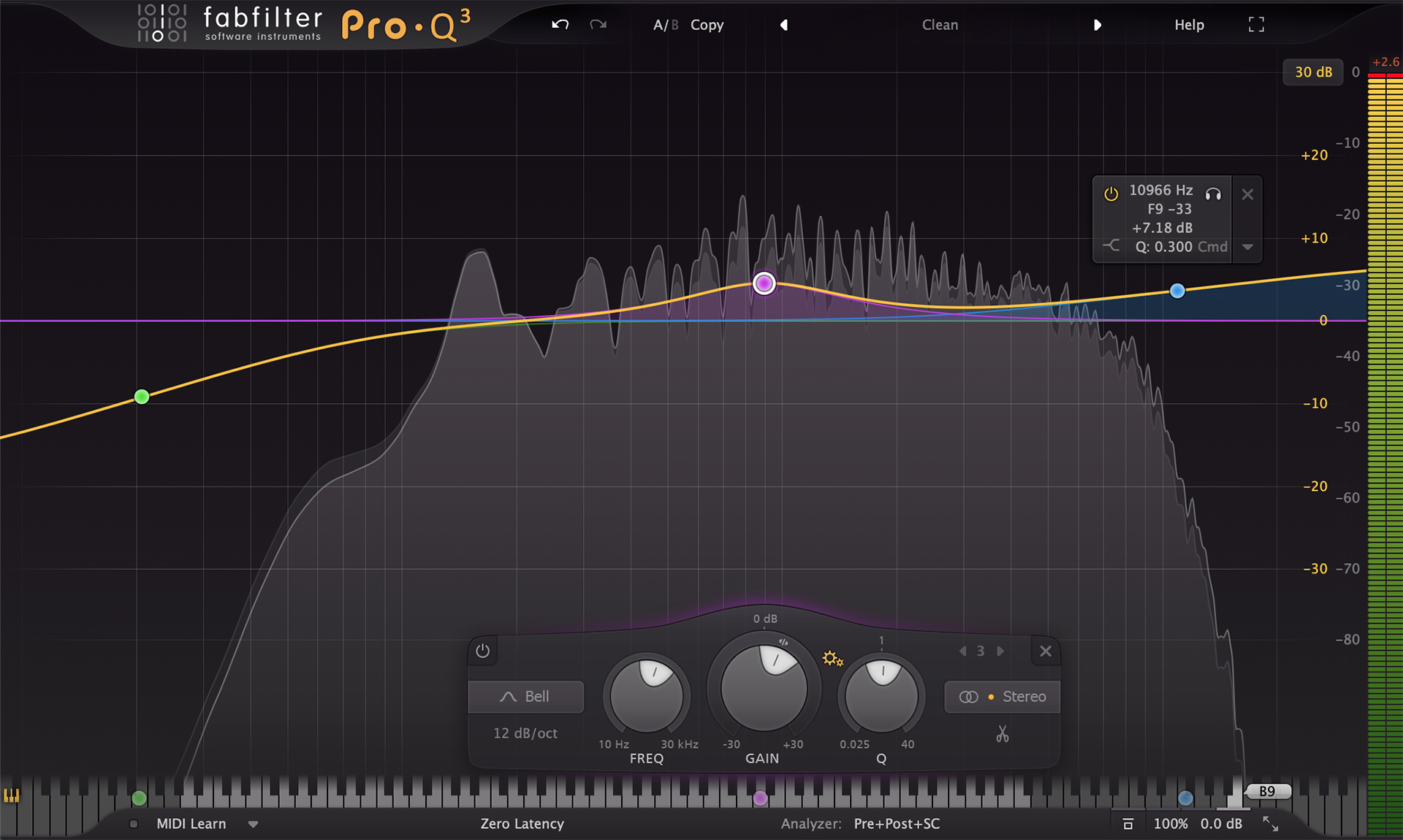Toggle global bypass icon in bottom bar
Image resolution: width=1403 pixels, height=840 pixels.
point(1128,824)
